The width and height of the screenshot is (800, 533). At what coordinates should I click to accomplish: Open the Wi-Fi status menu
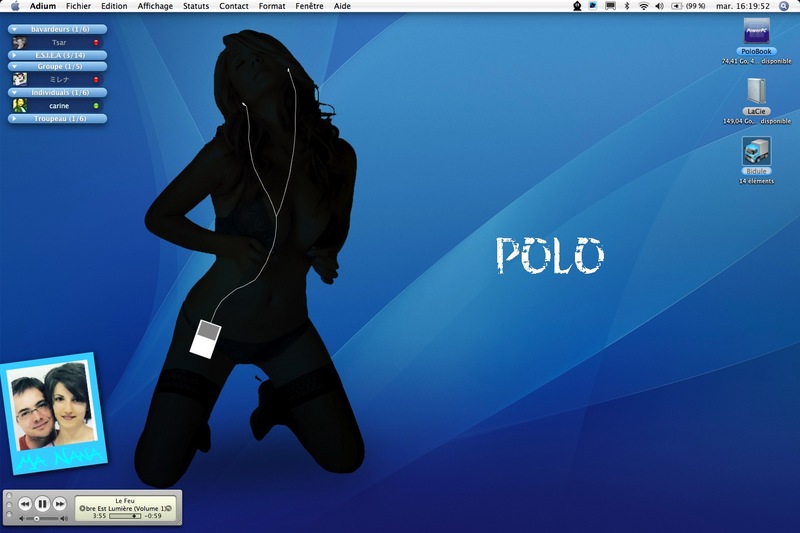tap(643, 6)
